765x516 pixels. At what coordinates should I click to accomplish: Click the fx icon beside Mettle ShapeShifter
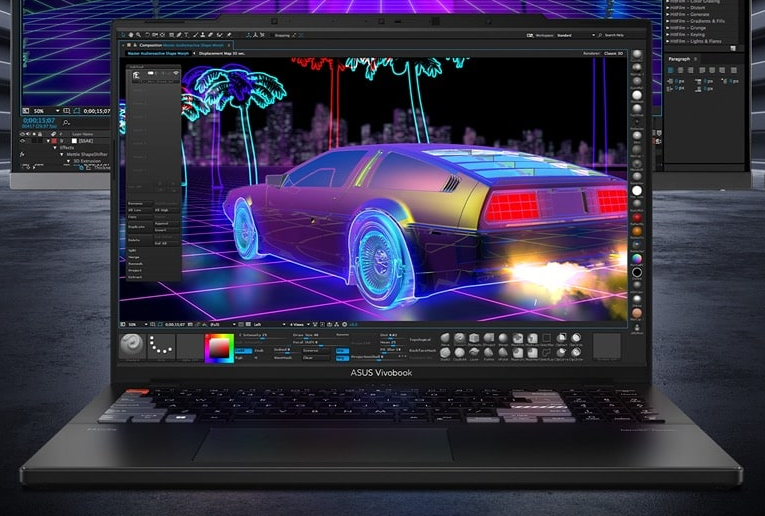pos(22,154)
